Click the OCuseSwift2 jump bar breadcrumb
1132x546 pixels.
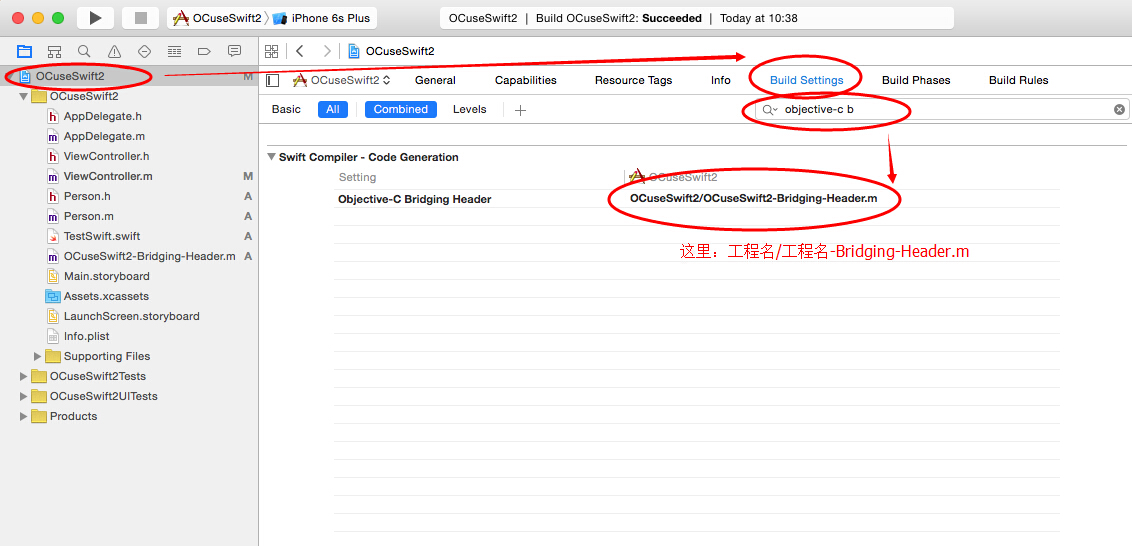click(400, 51)
